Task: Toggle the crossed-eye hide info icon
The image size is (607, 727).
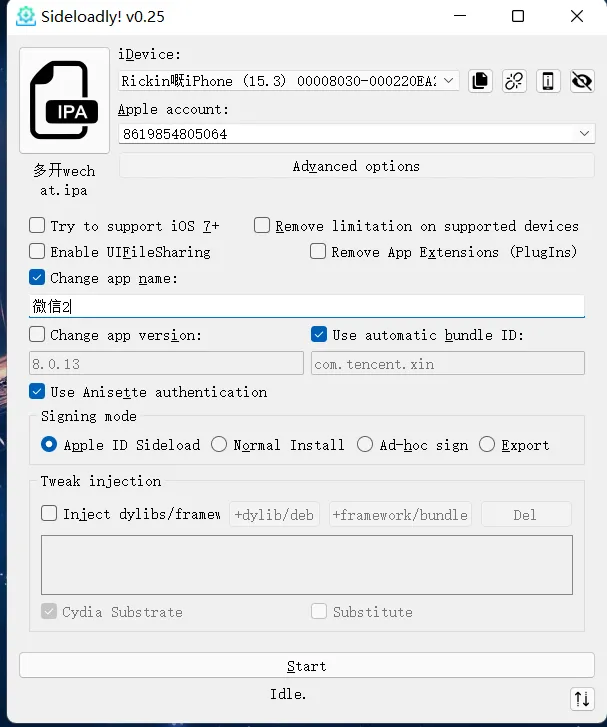Action: pos(582,82)
